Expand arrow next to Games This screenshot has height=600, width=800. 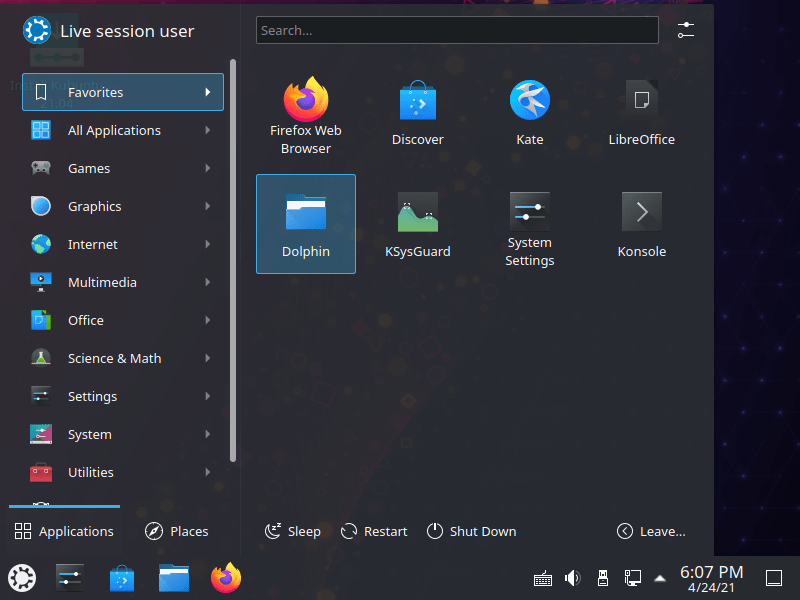click(208, 168)
